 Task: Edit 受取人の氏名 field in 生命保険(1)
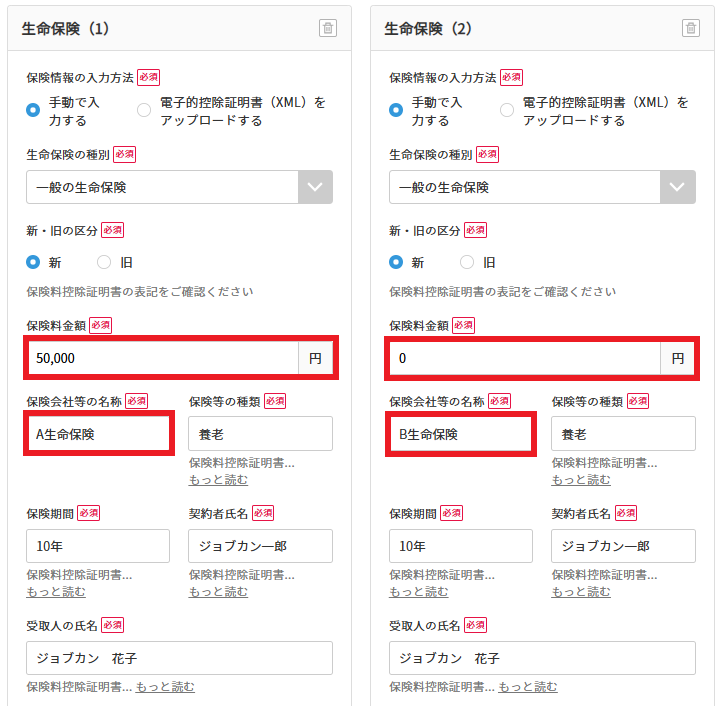point(179,658)
